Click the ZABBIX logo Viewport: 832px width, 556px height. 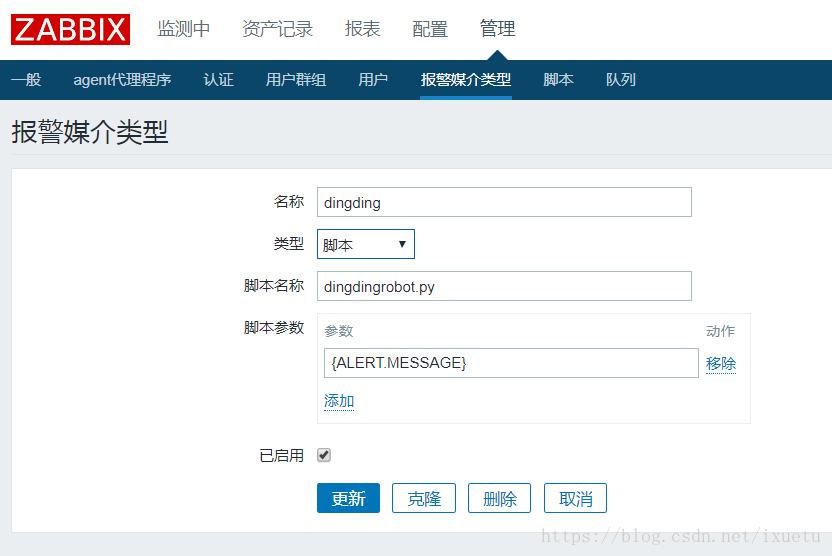click(70, 29)
